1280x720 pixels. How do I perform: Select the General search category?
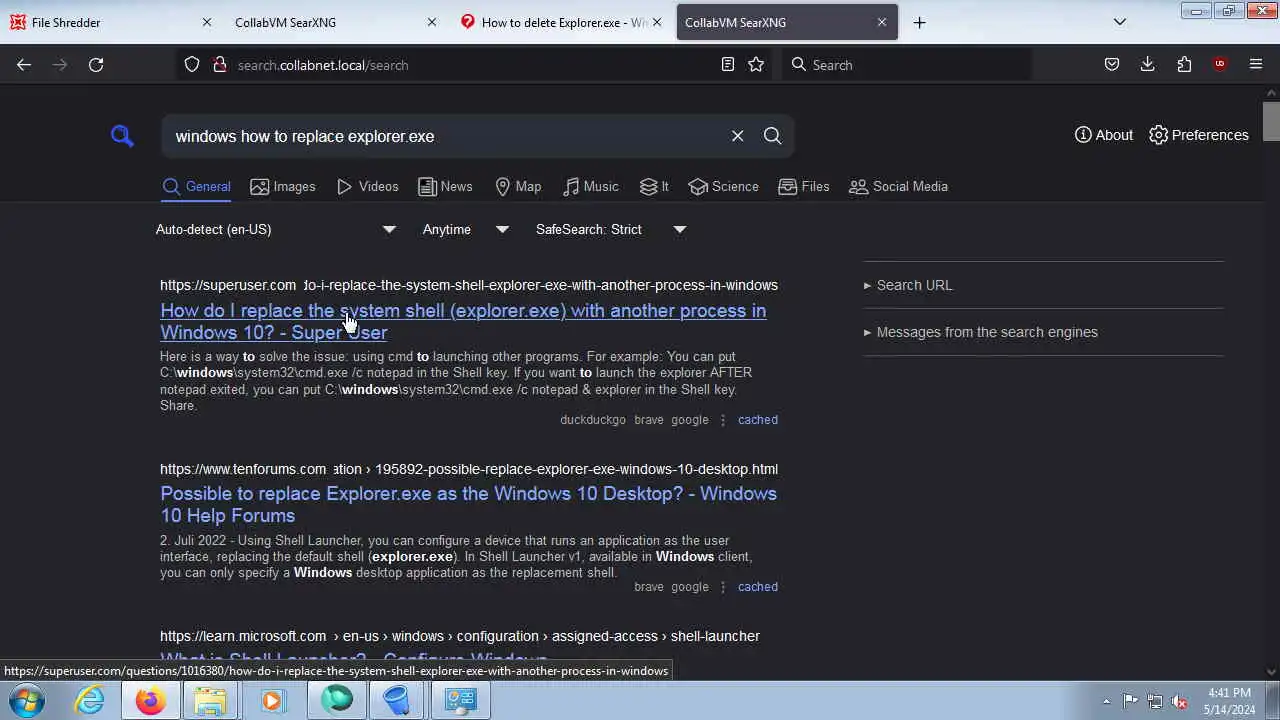pos(196,187)
